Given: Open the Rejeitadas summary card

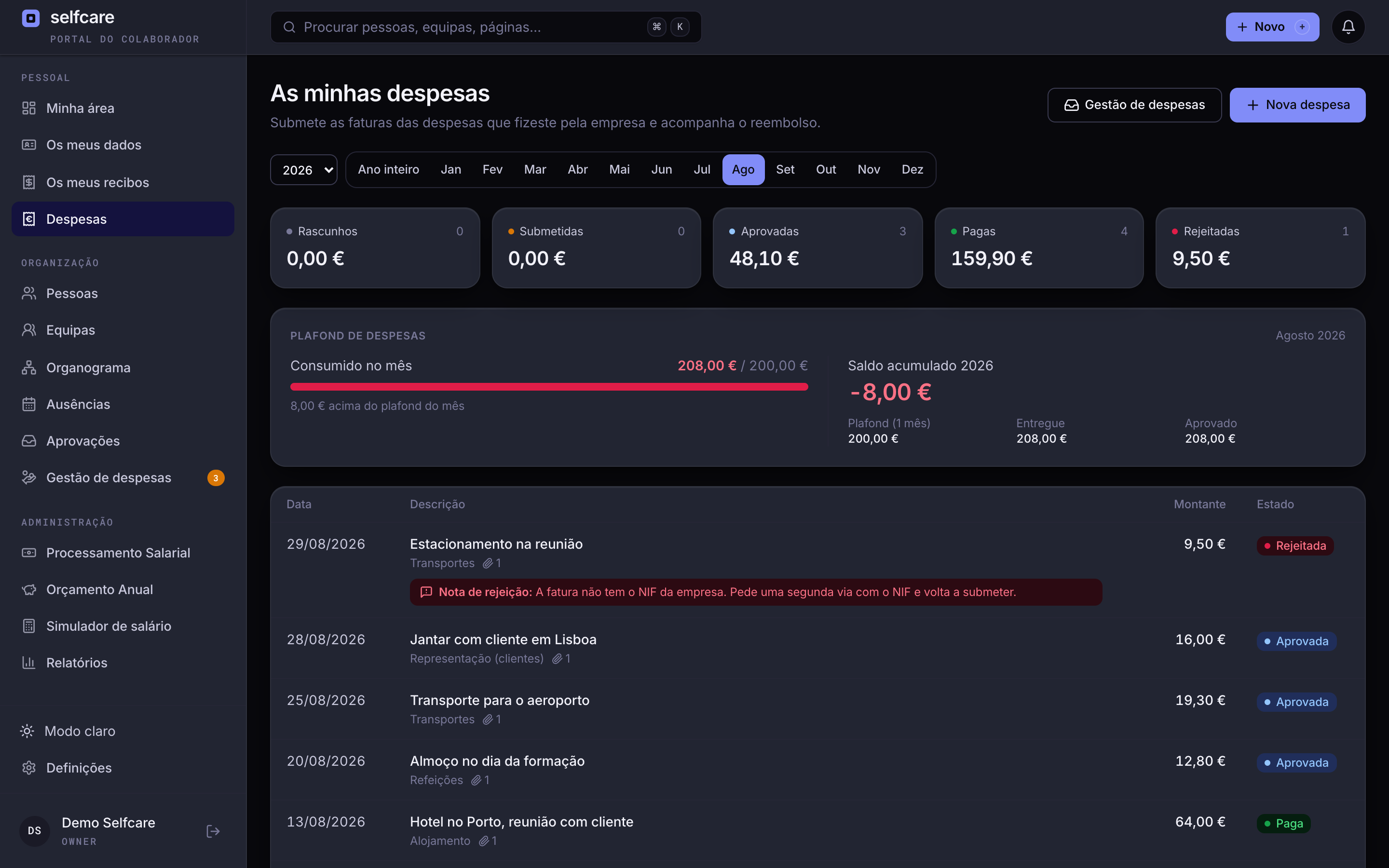Looking at the screenshot, I should pos(1260,248).
